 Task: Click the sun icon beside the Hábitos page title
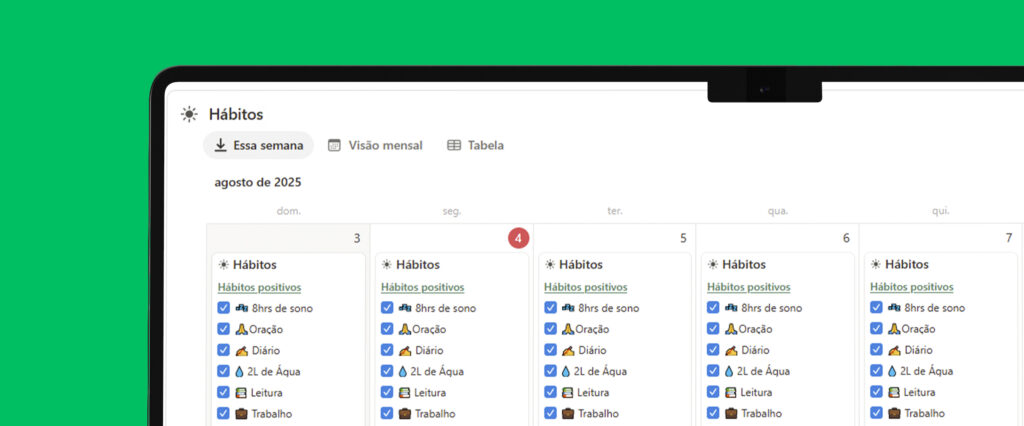pyautogui.click(x=189, y=115)
